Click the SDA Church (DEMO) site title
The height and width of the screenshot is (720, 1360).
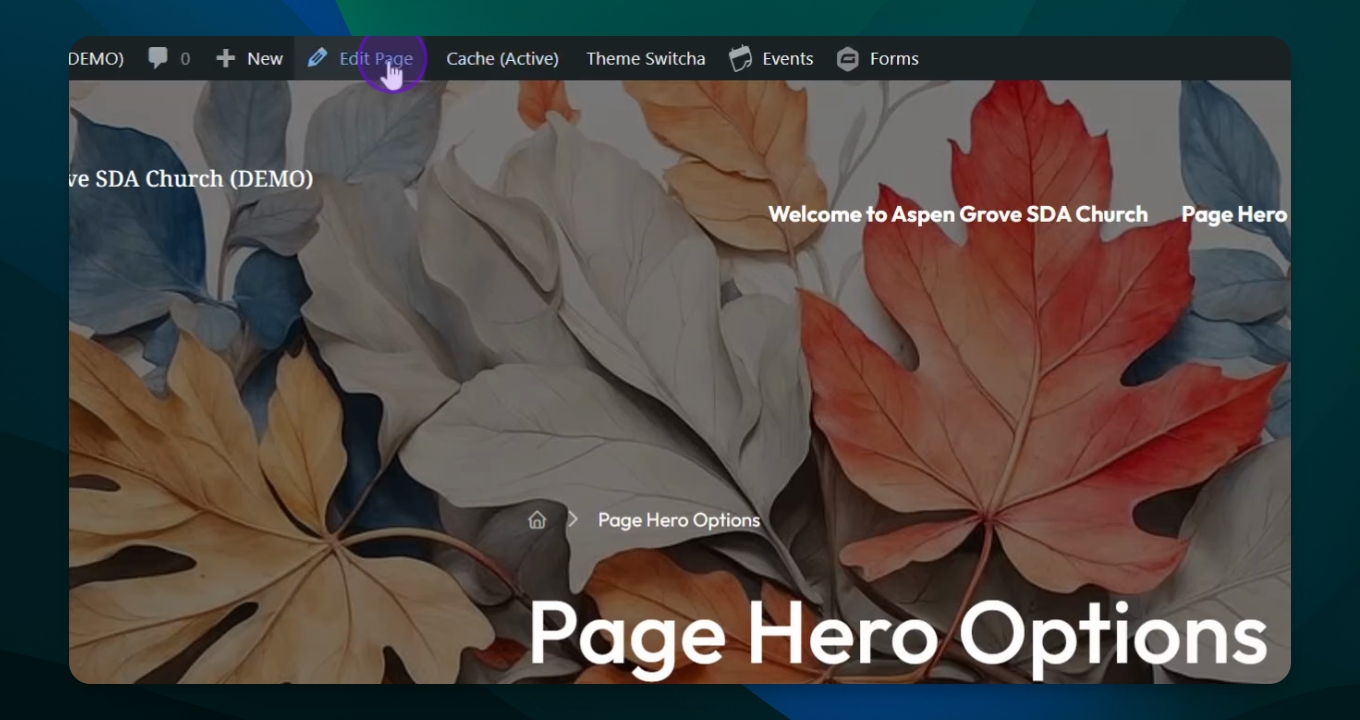click(191, 179)
